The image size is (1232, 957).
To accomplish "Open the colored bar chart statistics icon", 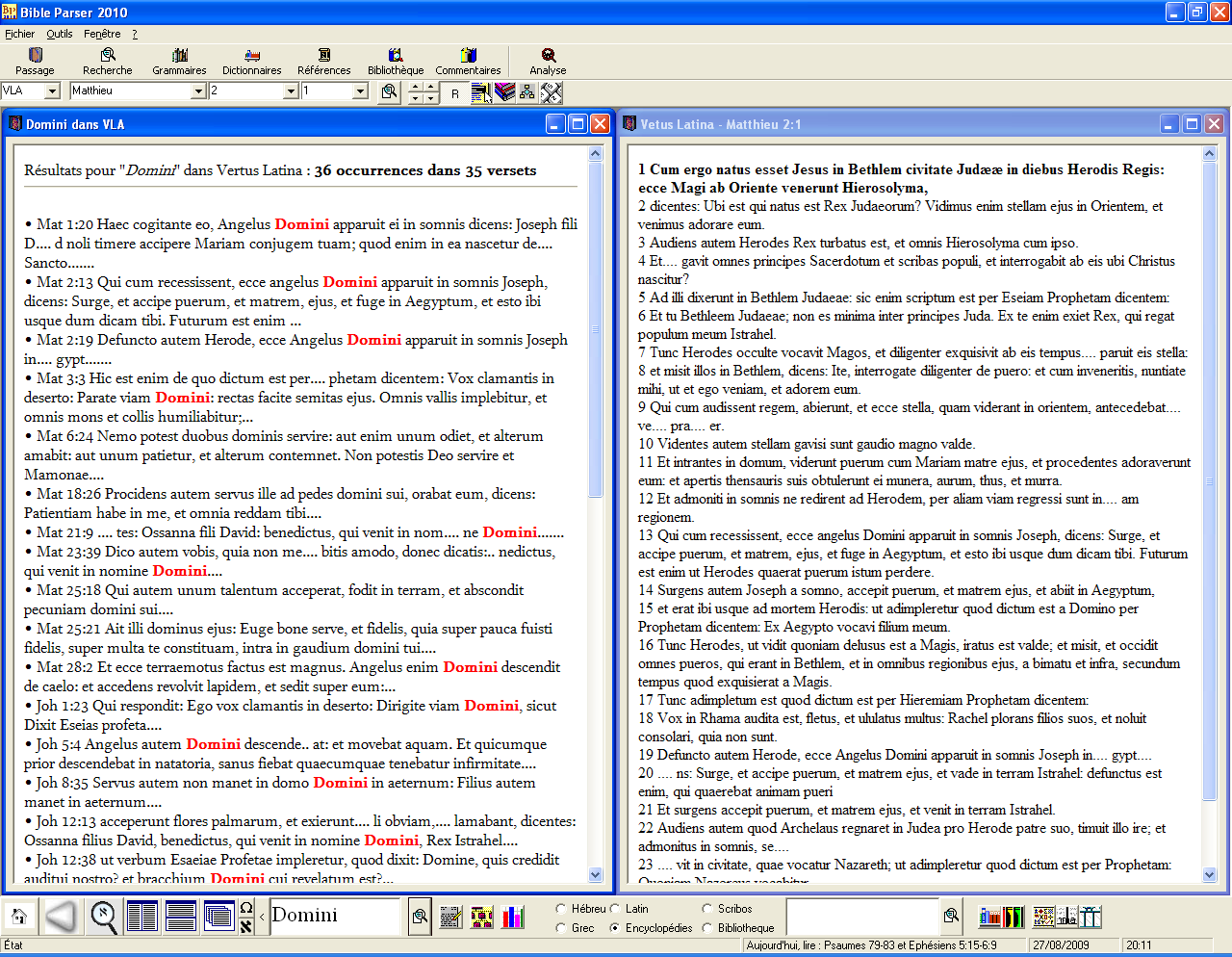I will (514, 917).
